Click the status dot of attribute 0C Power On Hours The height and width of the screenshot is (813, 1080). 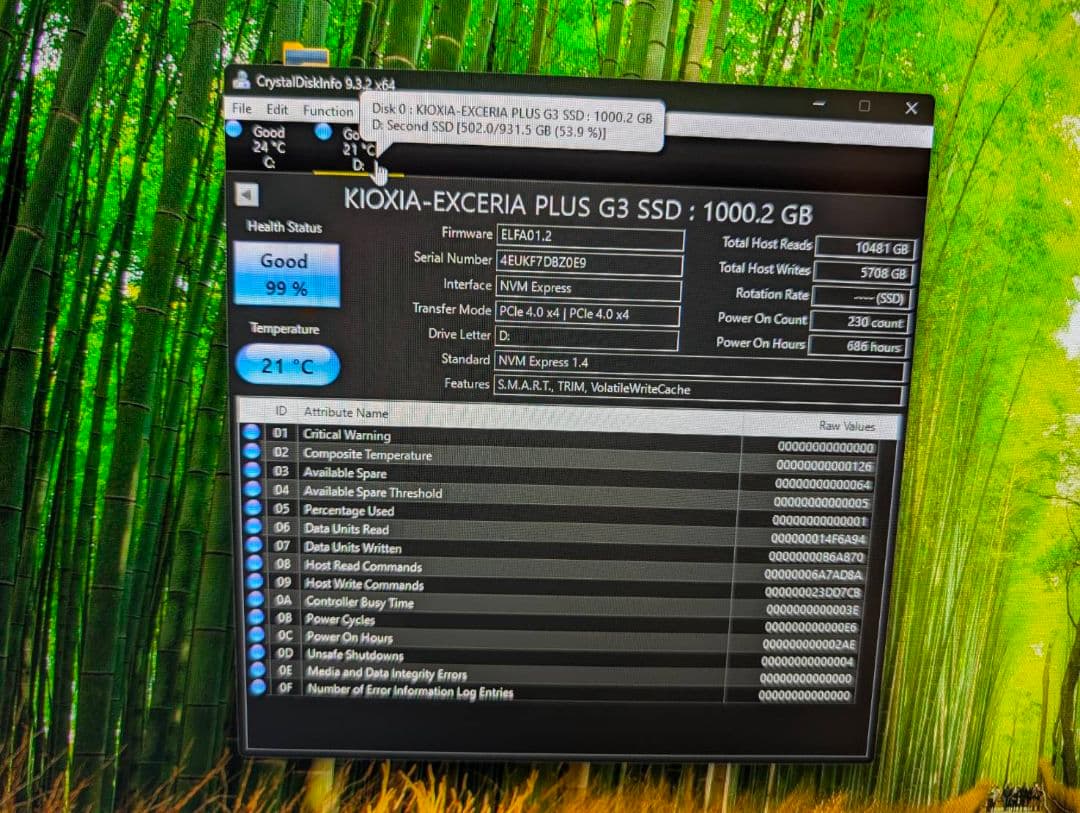(257, 634)
